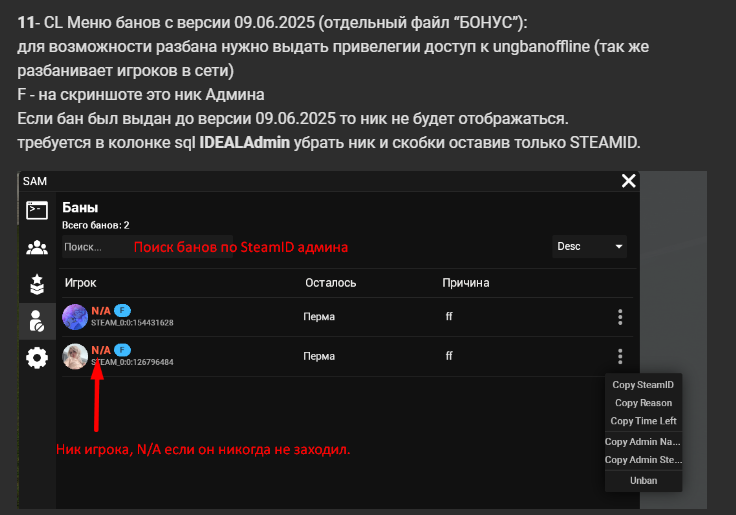Click purple avatar of first banned player

(x=75, y=317)
